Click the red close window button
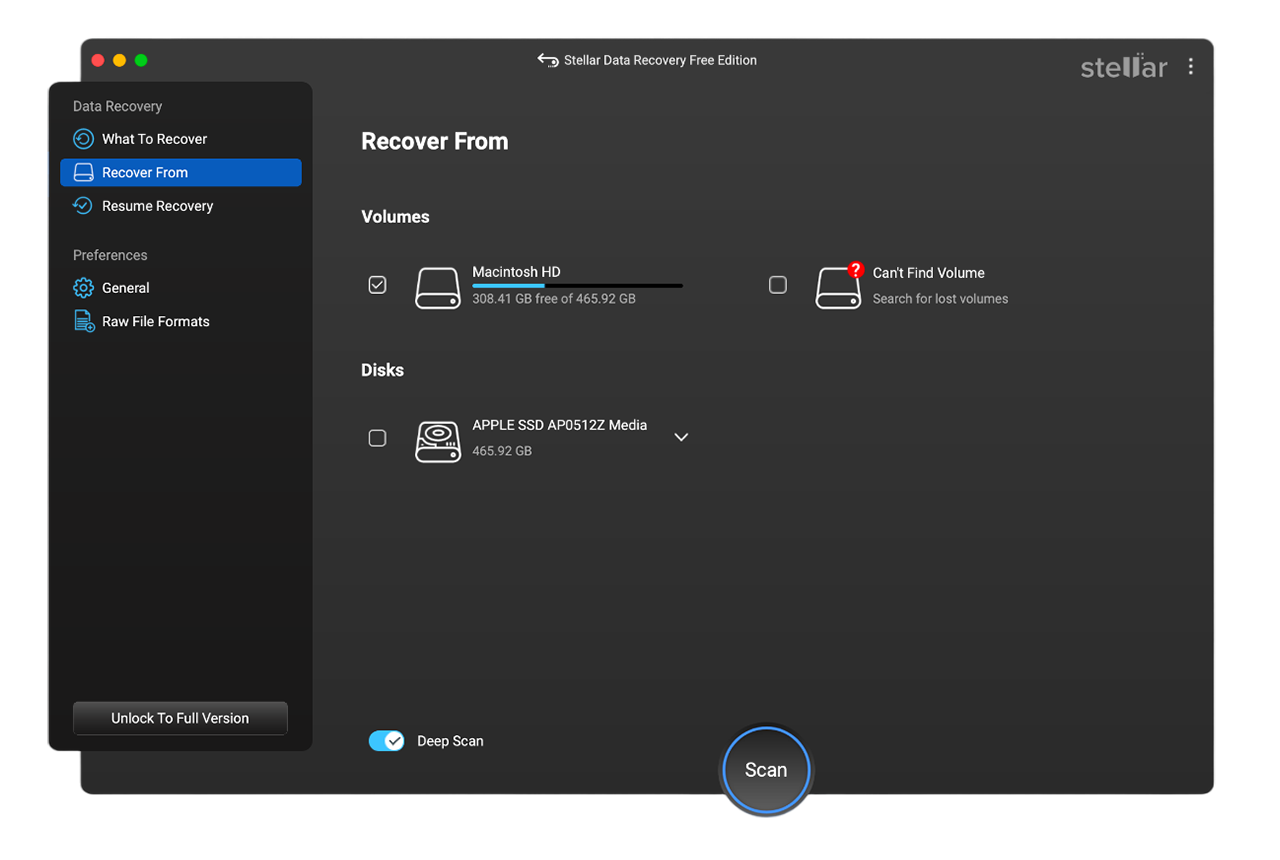This screenshot has height=860, width=1280. click(x=98, y=60)
